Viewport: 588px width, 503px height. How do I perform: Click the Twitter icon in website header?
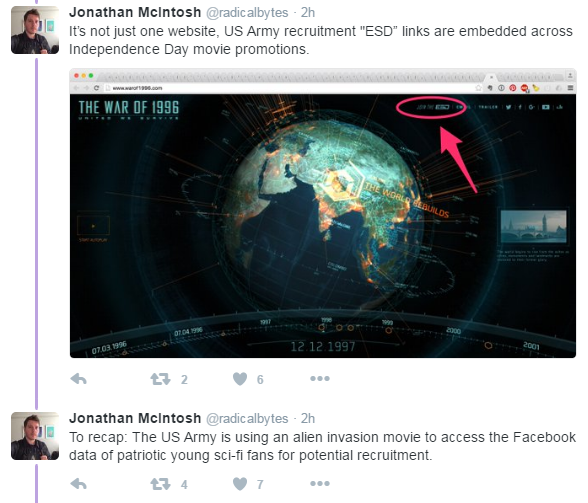click(508, 107)
